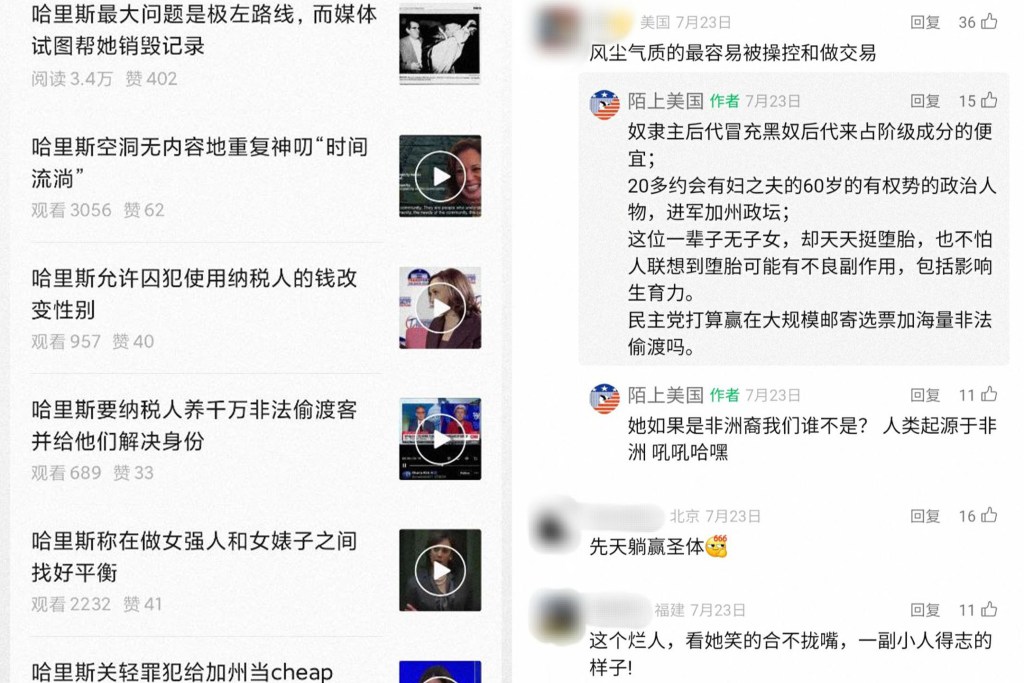The height and width of the screenshot is (683, 1024).
Task: Reply to the author's 奴隶主后代 comment
Action: (925, 101)
